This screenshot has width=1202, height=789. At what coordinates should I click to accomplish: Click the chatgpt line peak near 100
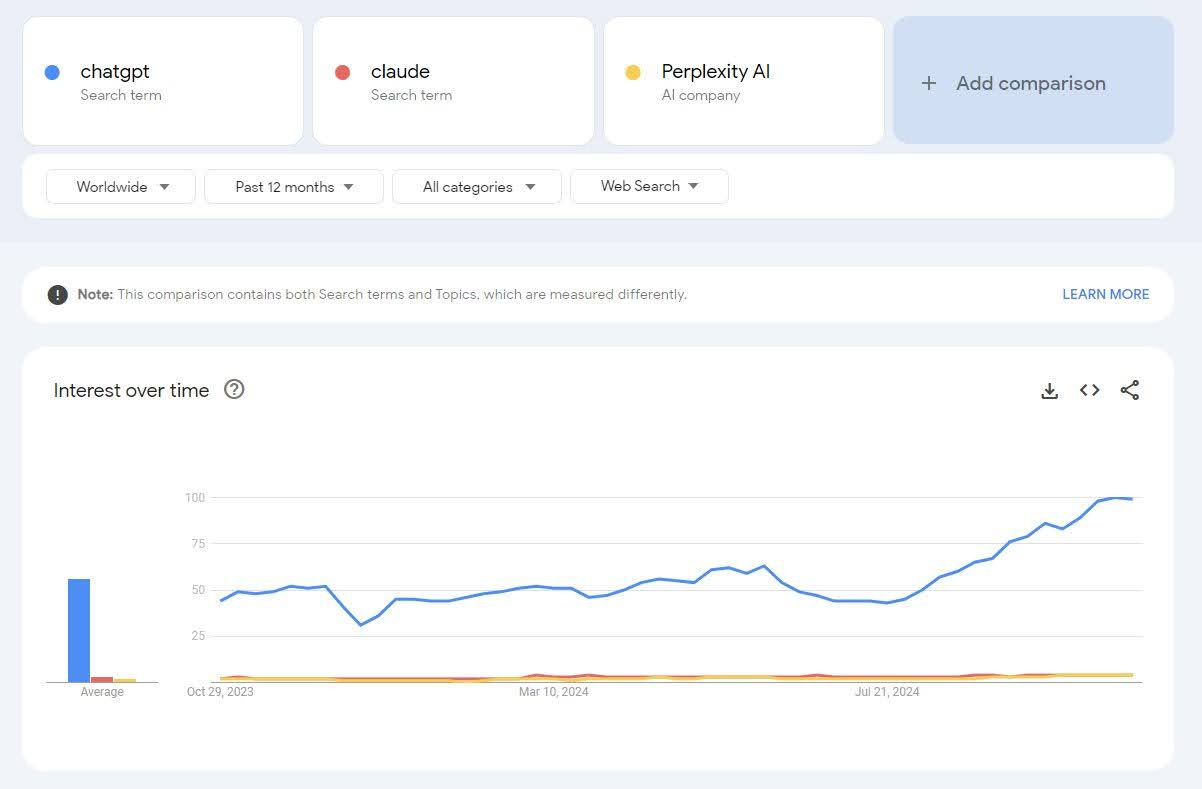(x=1115, y=498)
